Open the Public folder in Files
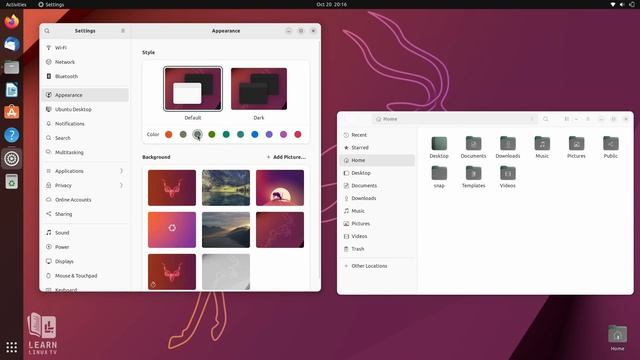Screen dimensions: 640x360 click(611, 147)
